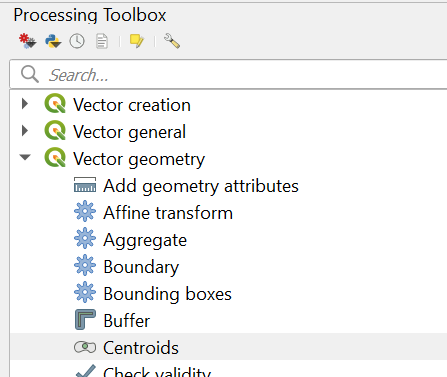Click QGIS icon beside Vector creation

pyautogui.click(x=55, y=104)
